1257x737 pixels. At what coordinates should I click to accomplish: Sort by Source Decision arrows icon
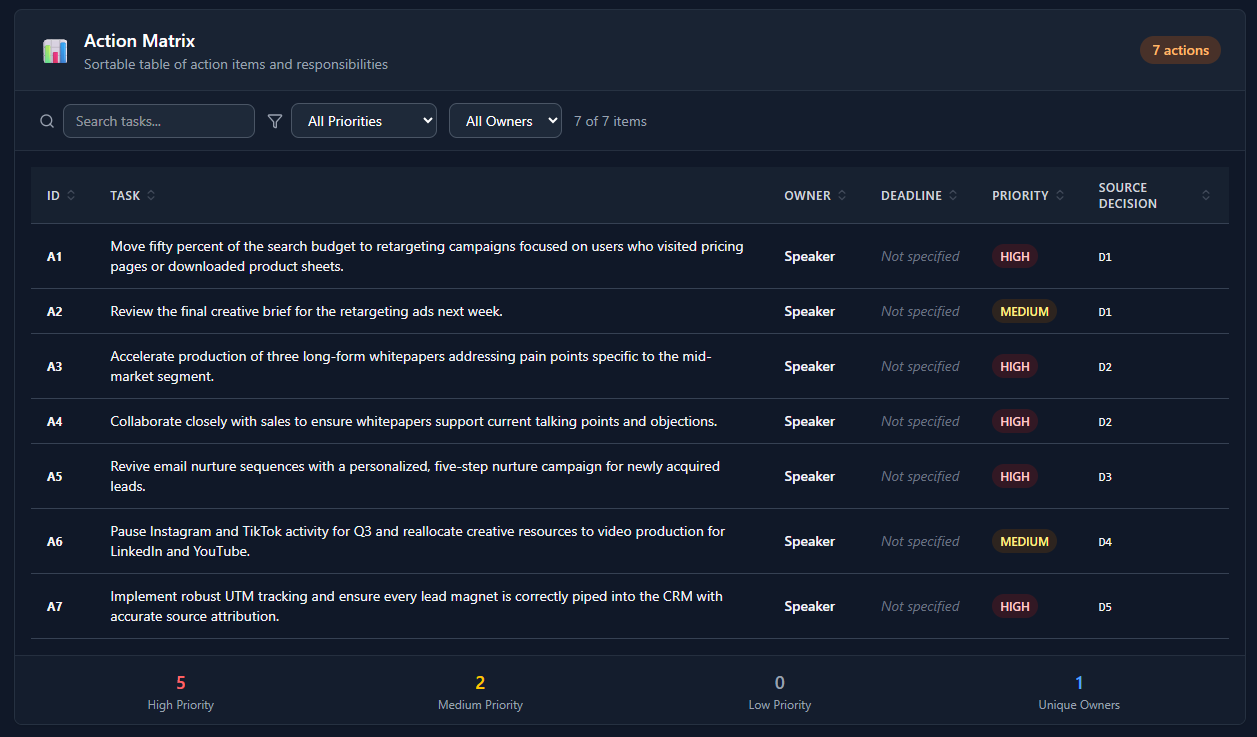point(1206,195)
